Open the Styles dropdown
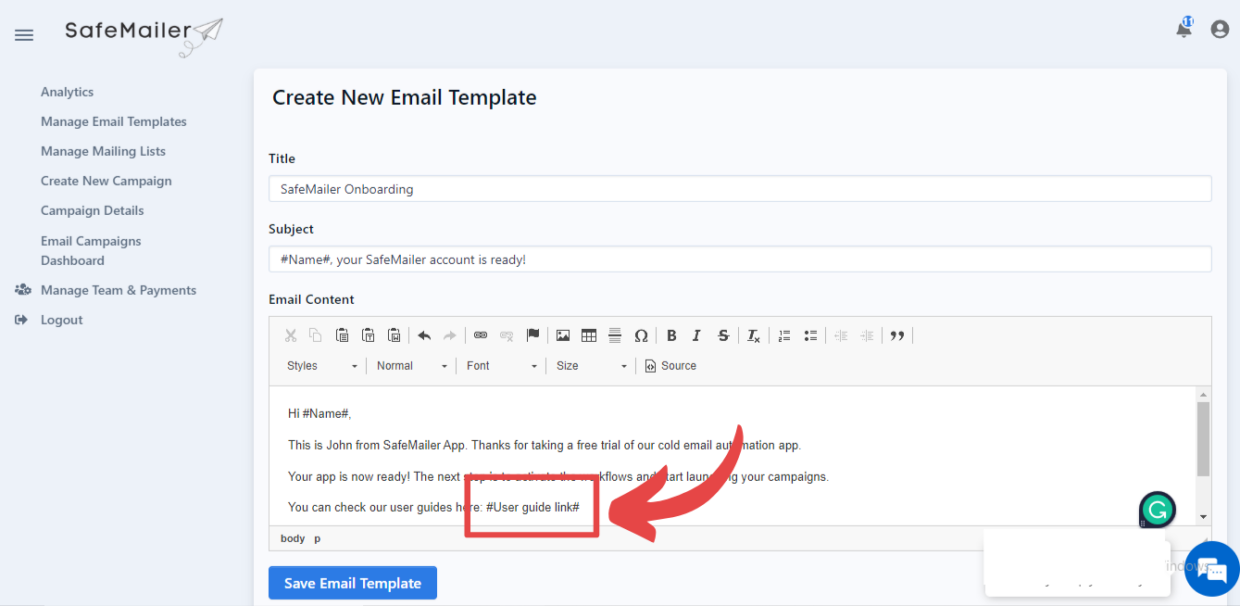The width and height of the screenshot is (1240, 606). tap(320, 365)
